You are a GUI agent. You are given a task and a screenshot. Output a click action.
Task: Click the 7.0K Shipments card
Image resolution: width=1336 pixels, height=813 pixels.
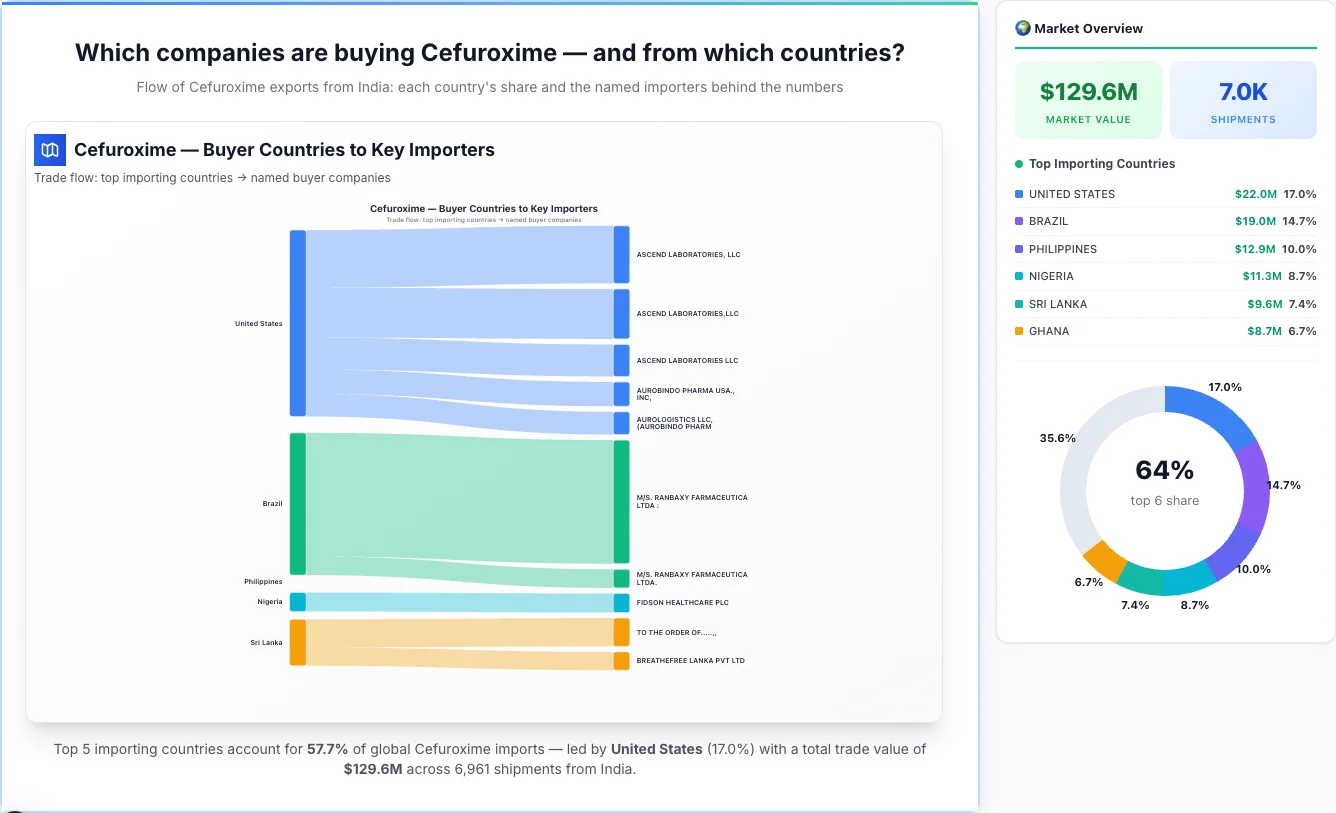(1243, 100)
